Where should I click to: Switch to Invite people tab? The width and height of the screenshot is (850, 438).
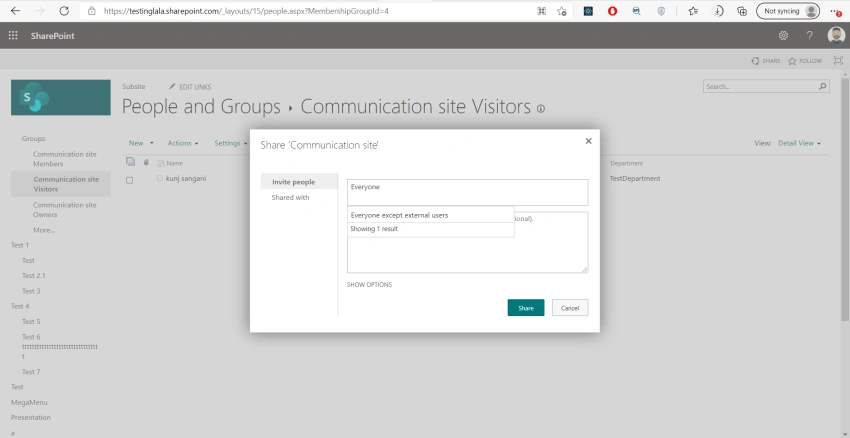[x=299, y=182]
